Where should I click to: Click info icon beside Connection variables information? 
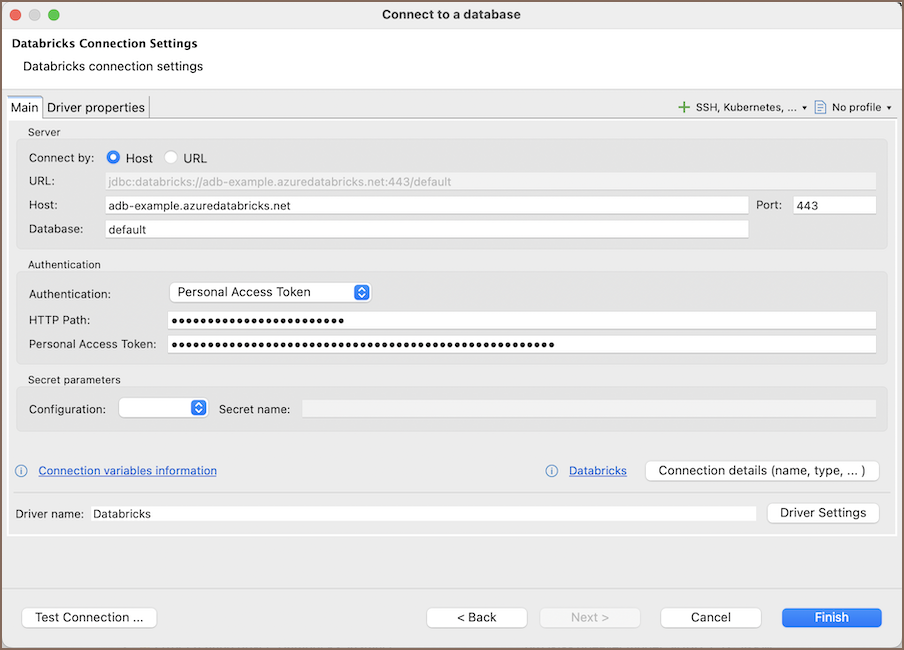22,471
